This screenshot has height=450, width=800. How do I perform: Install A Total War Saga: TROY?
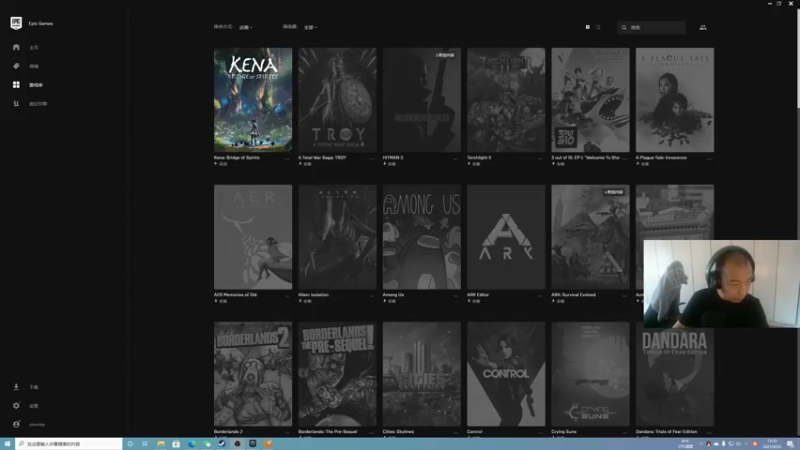pos(305,164)
